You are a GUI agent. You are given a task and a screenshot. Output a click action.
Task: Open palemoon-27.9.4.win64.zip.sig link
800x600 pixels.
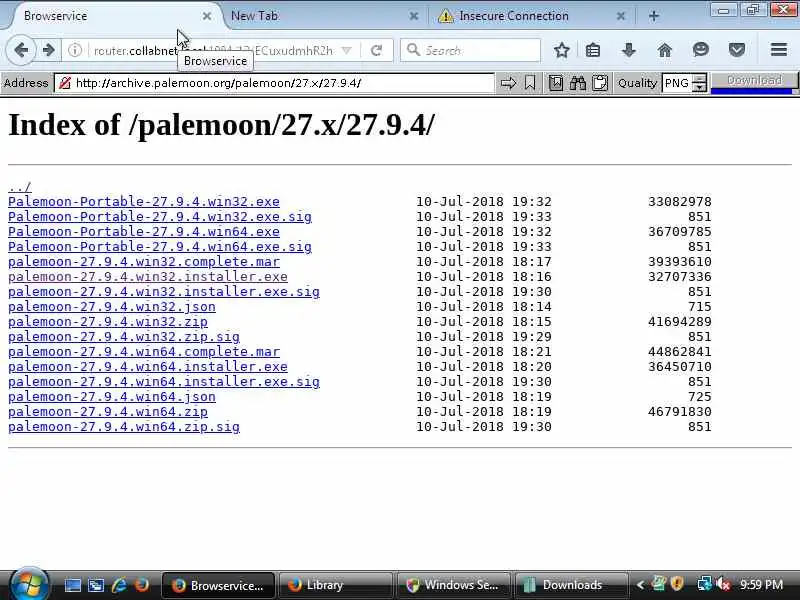click(x=124, y=427)
